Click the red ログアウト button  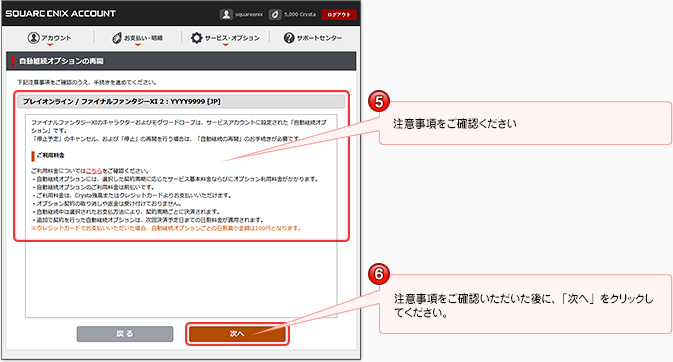(339, 15)
